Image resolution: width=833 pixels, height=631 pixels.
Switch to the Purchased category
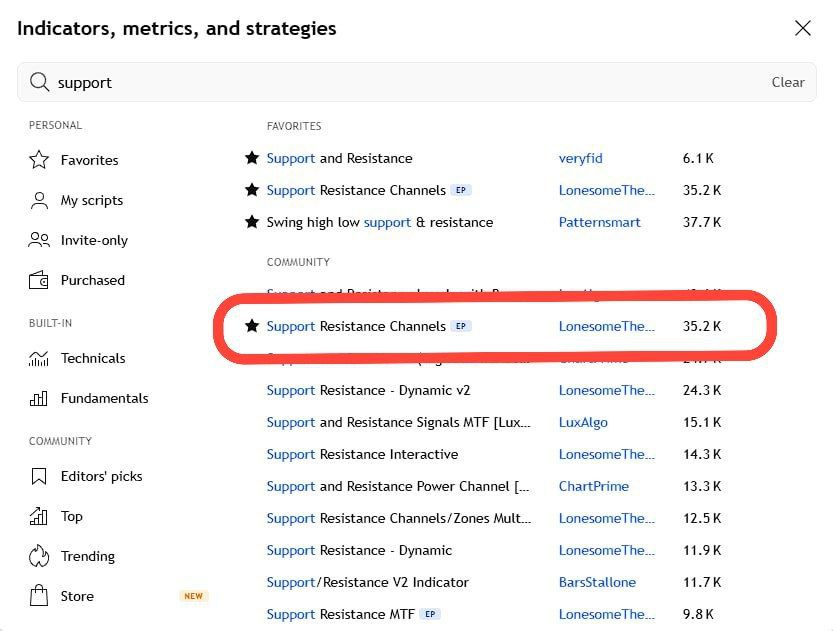pyautogui.click(x=92, y=280)
